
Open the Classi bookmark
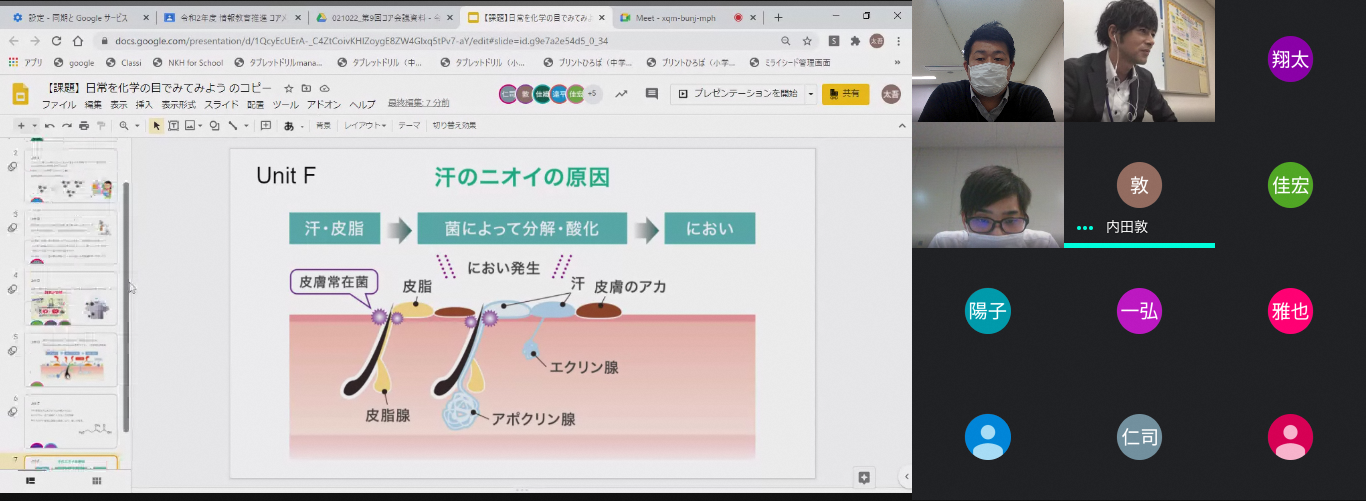pos(125,62)
